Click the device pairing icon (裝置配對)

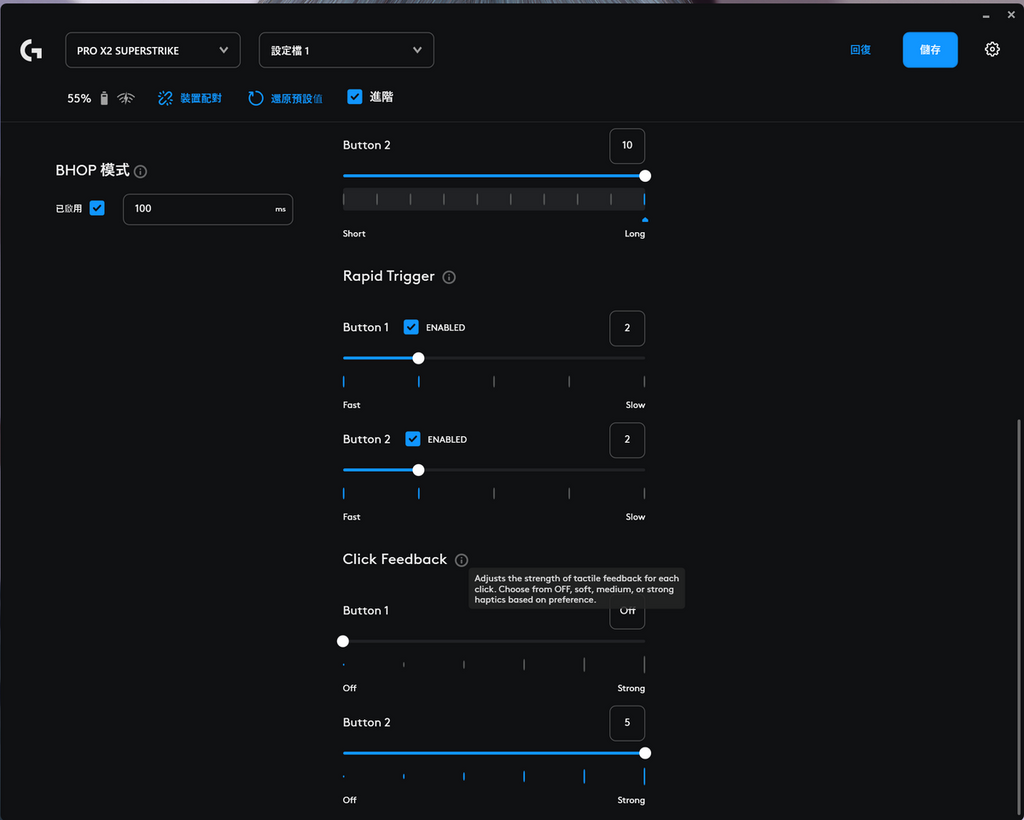pyautogui.click(x=166, y=98)
